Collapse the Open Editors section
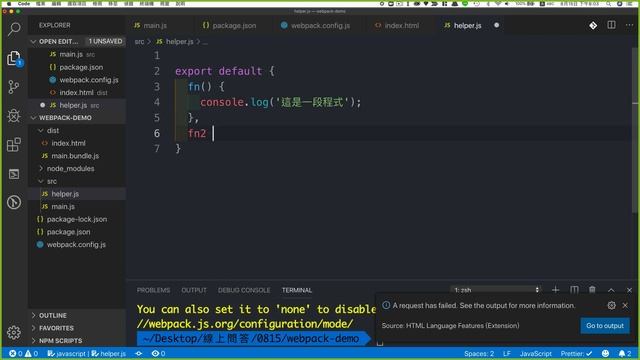The image size is (640, 360). [x=33, y=42]
